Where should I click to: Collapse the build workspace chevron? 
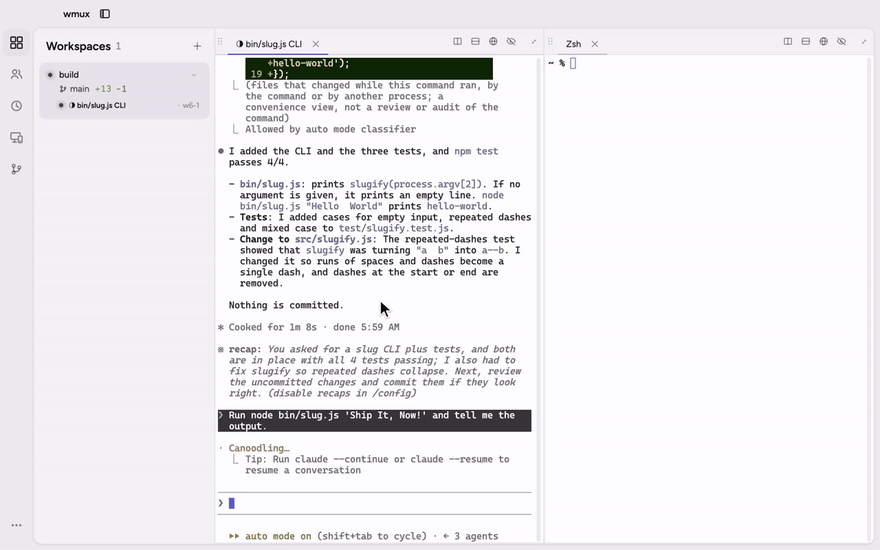click(x=194, y=75)
